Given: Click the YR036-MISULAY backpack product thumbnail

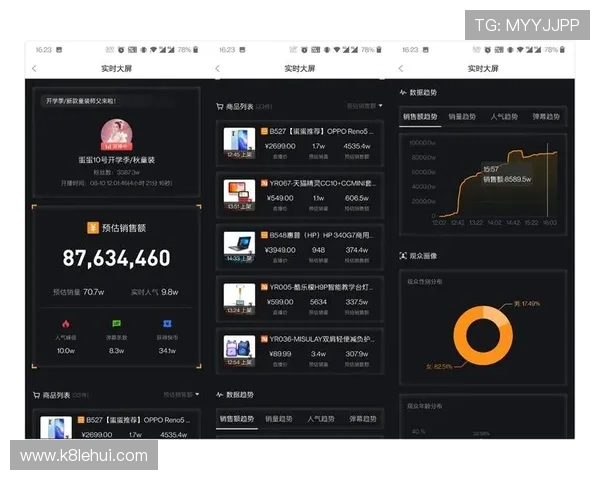Looking at the screenshot, I should click(239, 347).
